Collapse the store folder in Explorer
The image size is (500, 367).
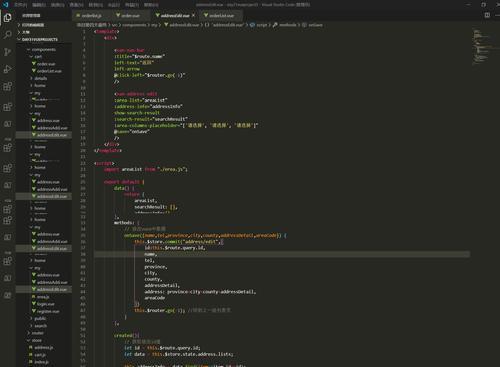(x=37, y=340)
